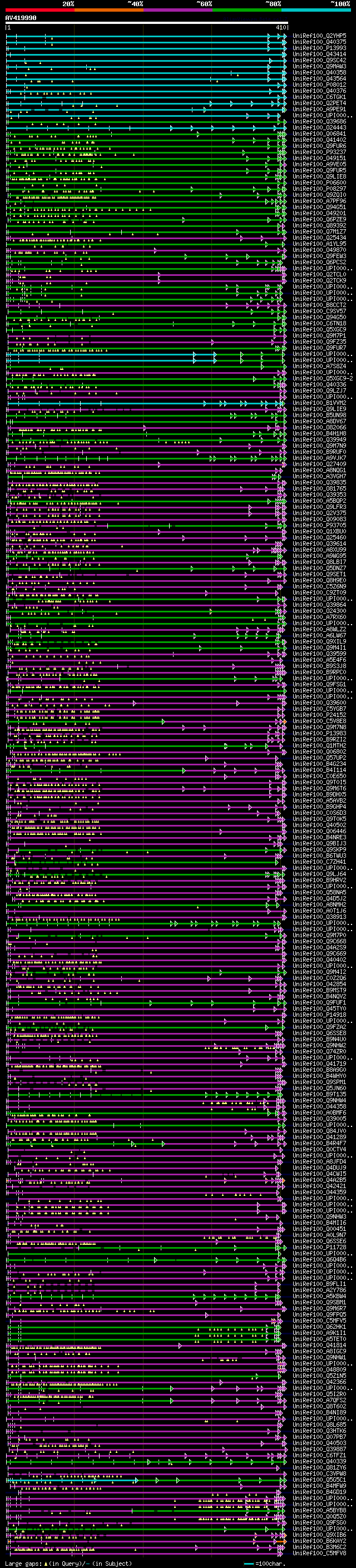
Task: Select hit label UniRef100_Q2PET4
Action: tap(319, 103)
